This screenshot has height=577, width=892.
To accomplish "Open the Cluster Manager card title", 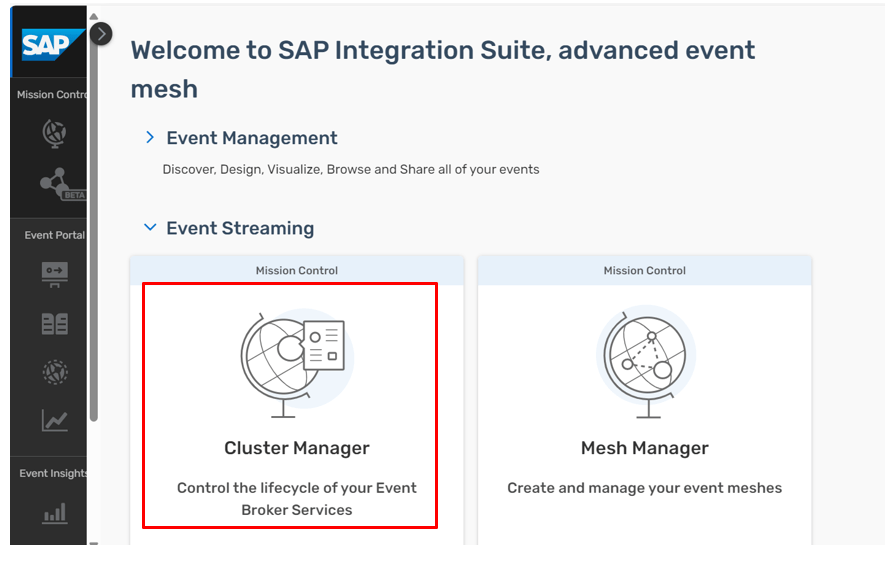I will pyautogui.click(x=297, y=448).
